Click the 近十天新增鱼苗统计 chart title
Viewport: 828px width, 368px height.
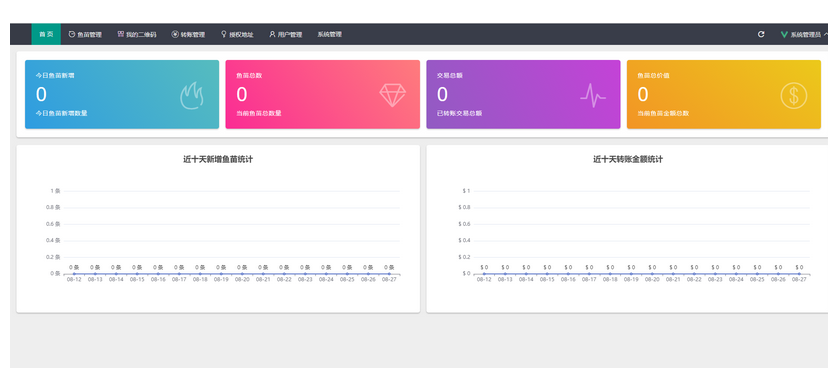tap(218, 159)
